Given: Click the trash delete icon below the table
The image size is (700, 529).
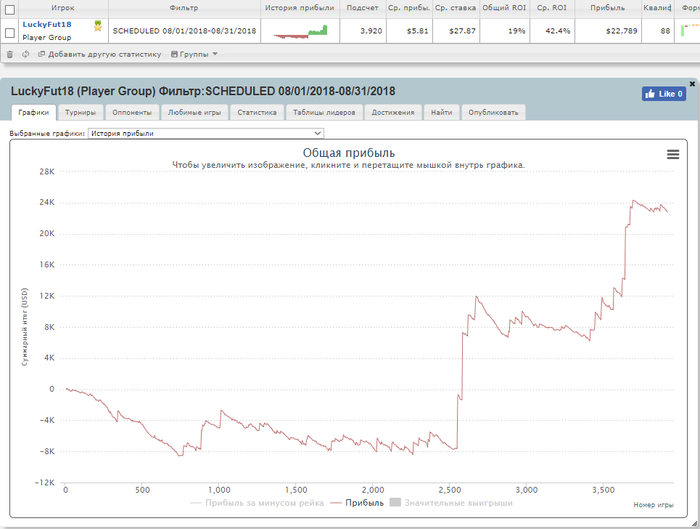Looking at the screenshot, I should click(10, 54).
